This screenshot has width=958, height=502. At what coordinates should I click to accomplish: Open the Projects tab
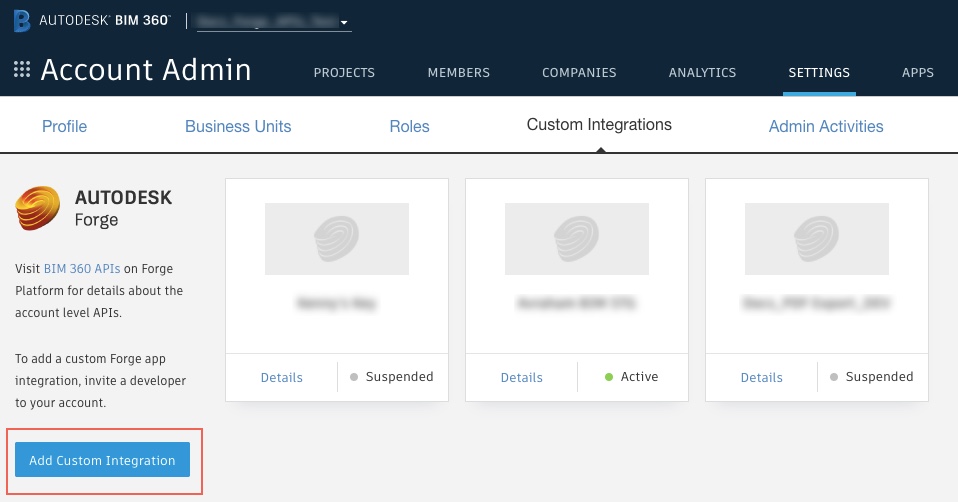[344, 73]
